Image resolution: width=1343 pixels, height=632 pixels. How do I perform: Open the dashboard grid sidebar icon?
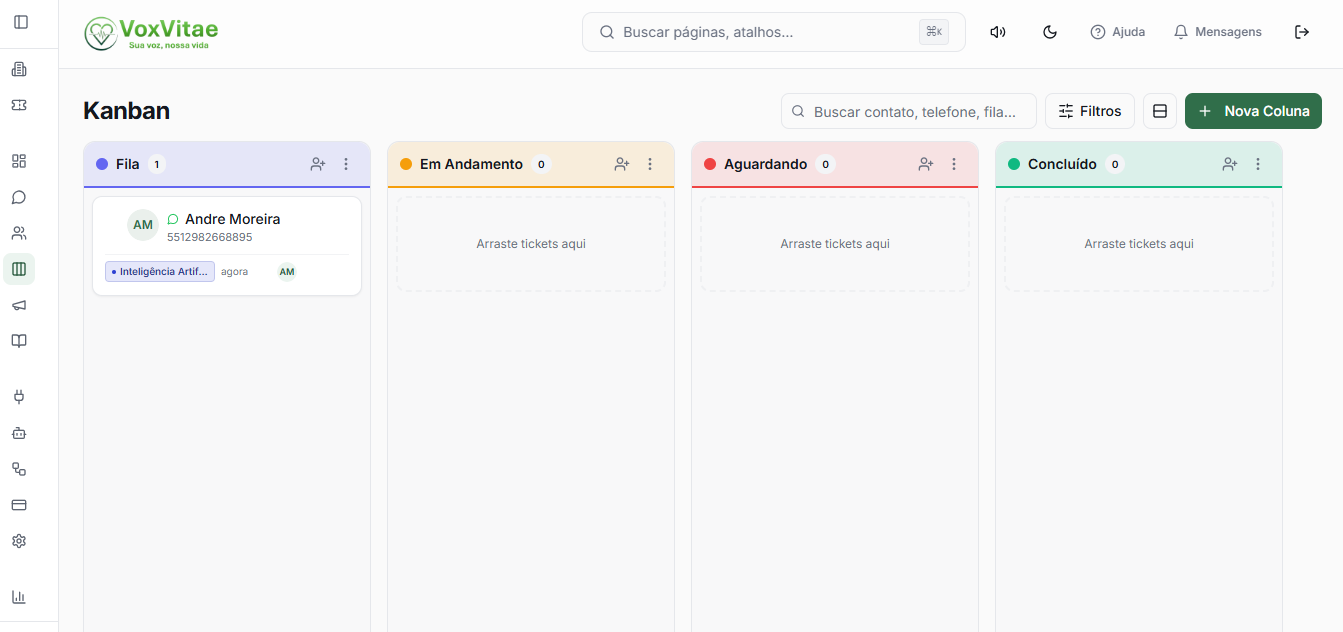point(19,161)
